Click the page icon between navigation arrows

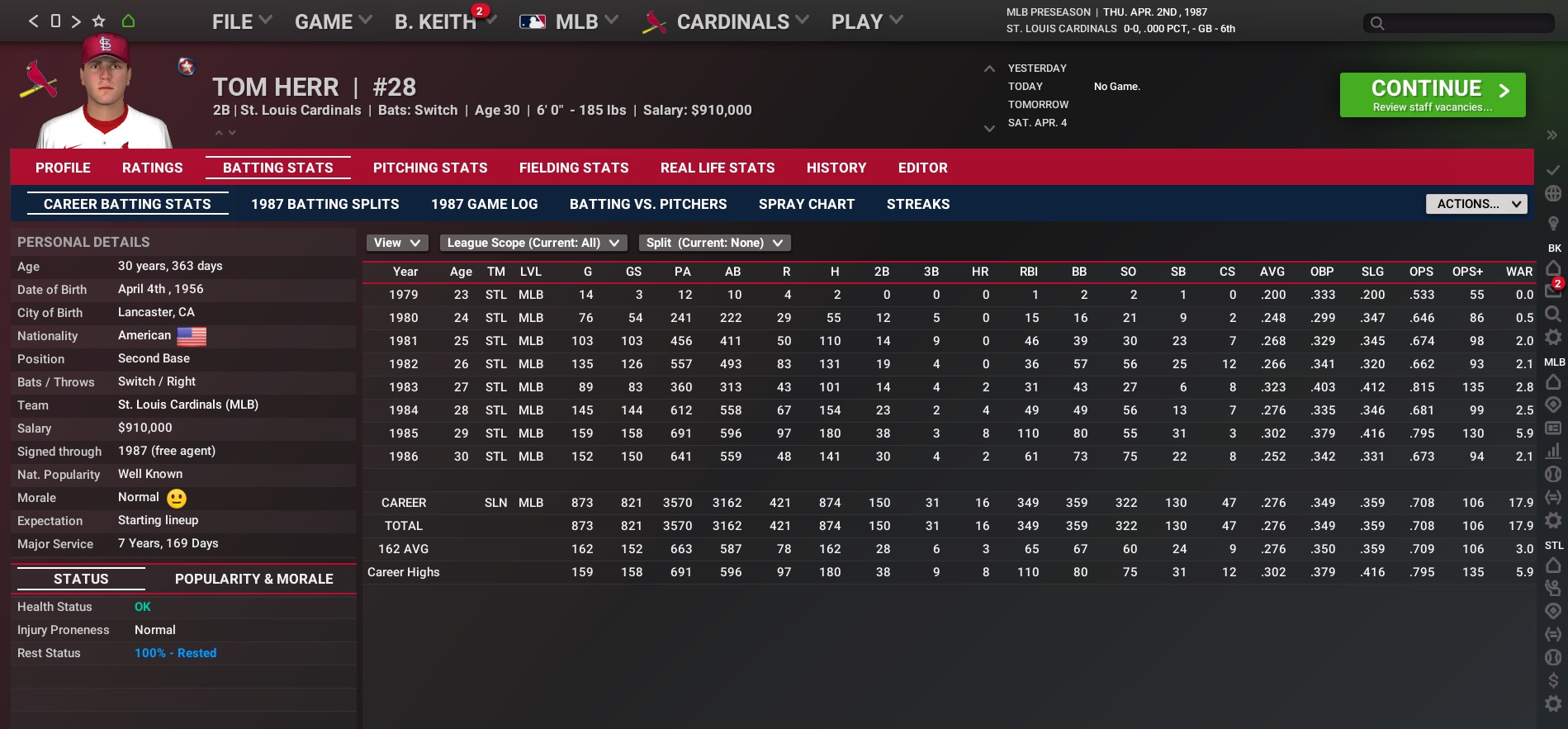[55, 21]
